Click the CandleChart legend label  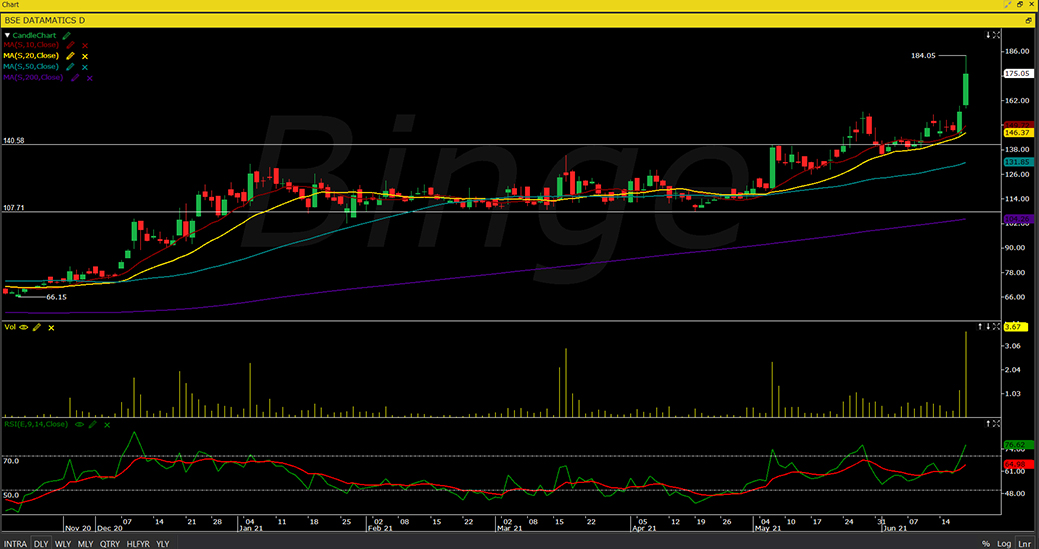click(35, 34)
